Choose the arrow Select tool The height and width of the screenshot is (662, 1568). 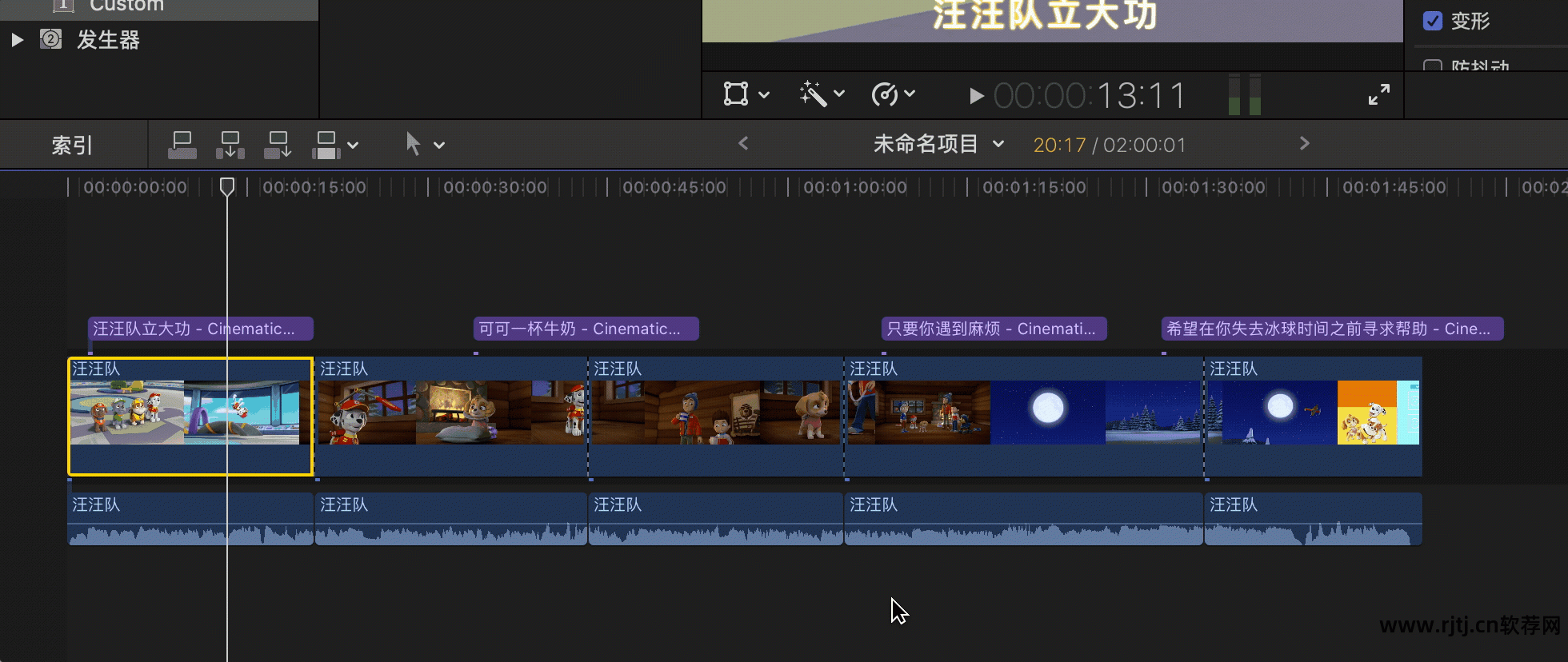click(x=413, y=144)
